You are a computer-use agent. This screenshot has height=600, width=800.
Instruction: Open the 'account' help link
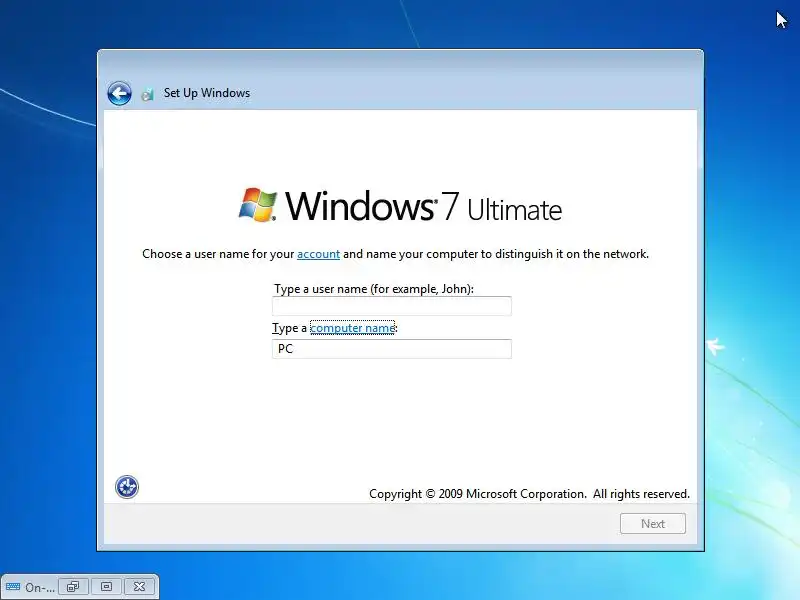coord(318,254)
